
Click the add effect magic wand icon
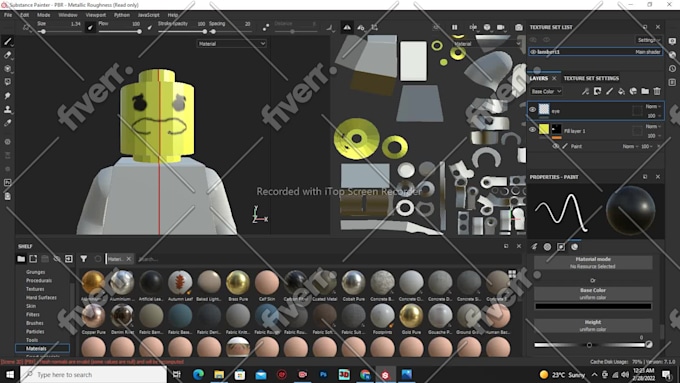585,91
